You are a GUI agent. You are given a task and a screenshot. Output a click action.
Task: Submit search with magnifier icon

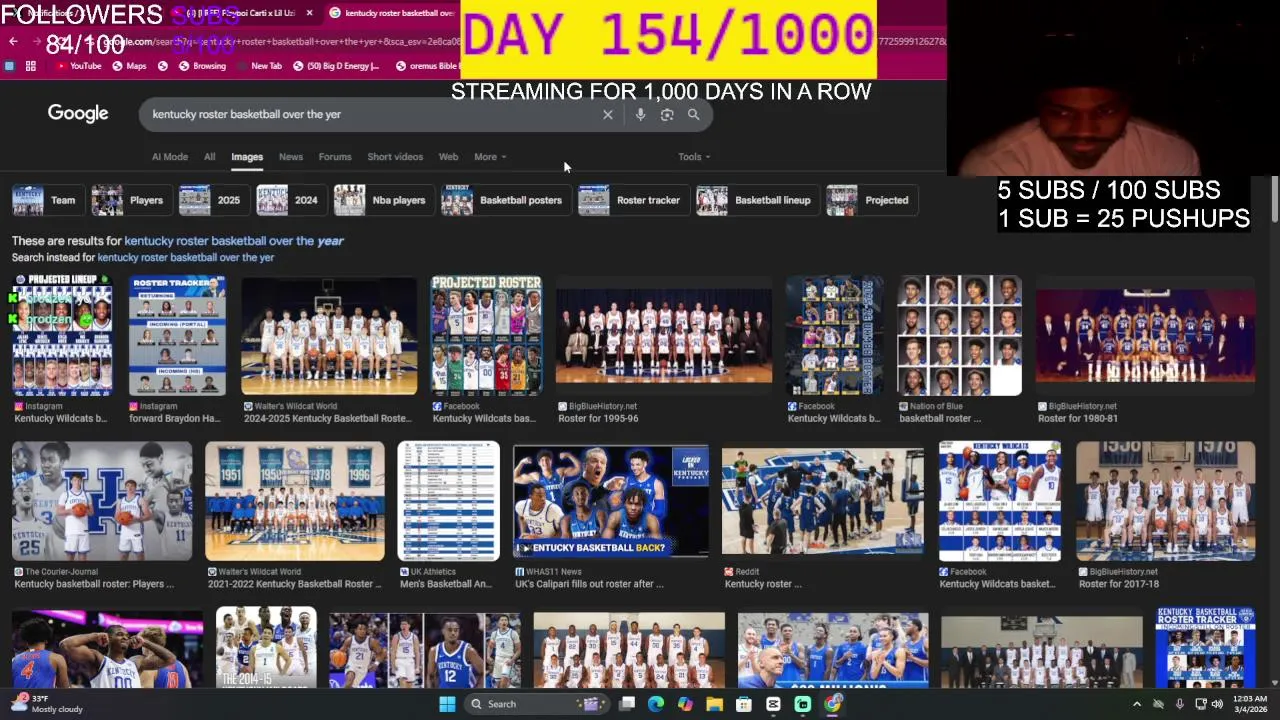(x=693, y=114)
